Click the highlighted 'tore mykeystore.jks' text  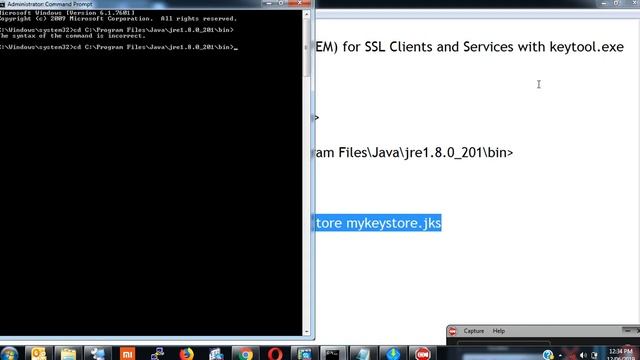378,223
